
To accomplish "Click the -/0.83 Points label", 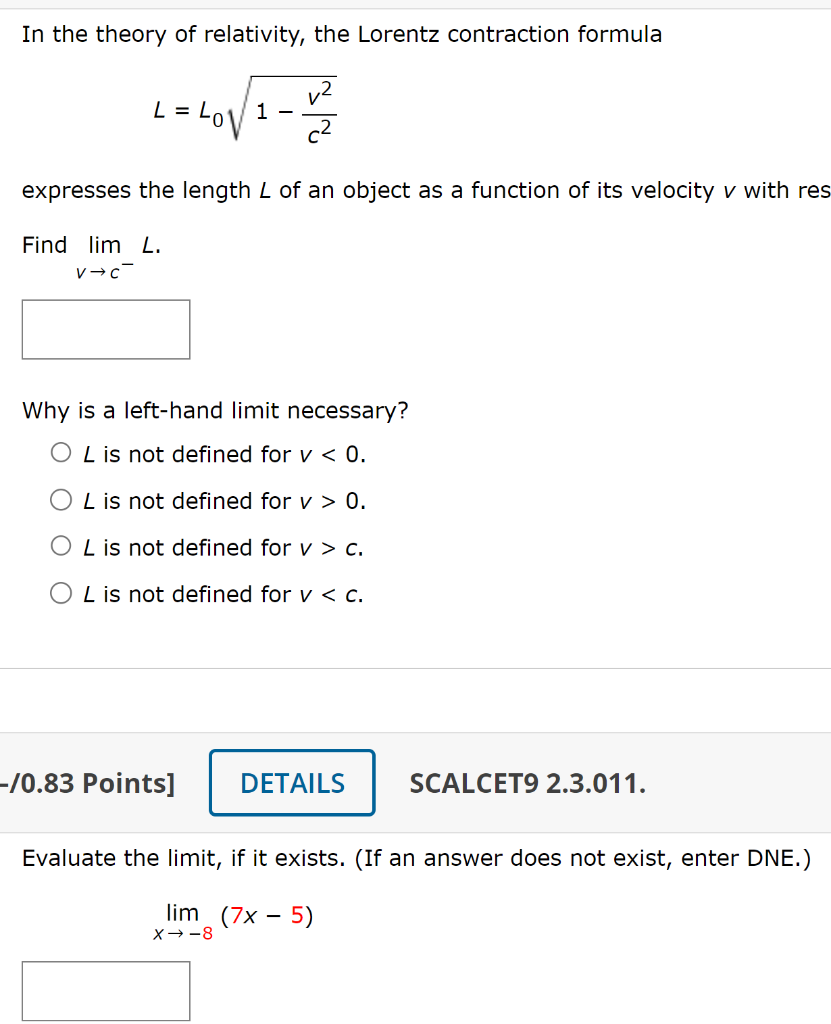I will 85,783.
